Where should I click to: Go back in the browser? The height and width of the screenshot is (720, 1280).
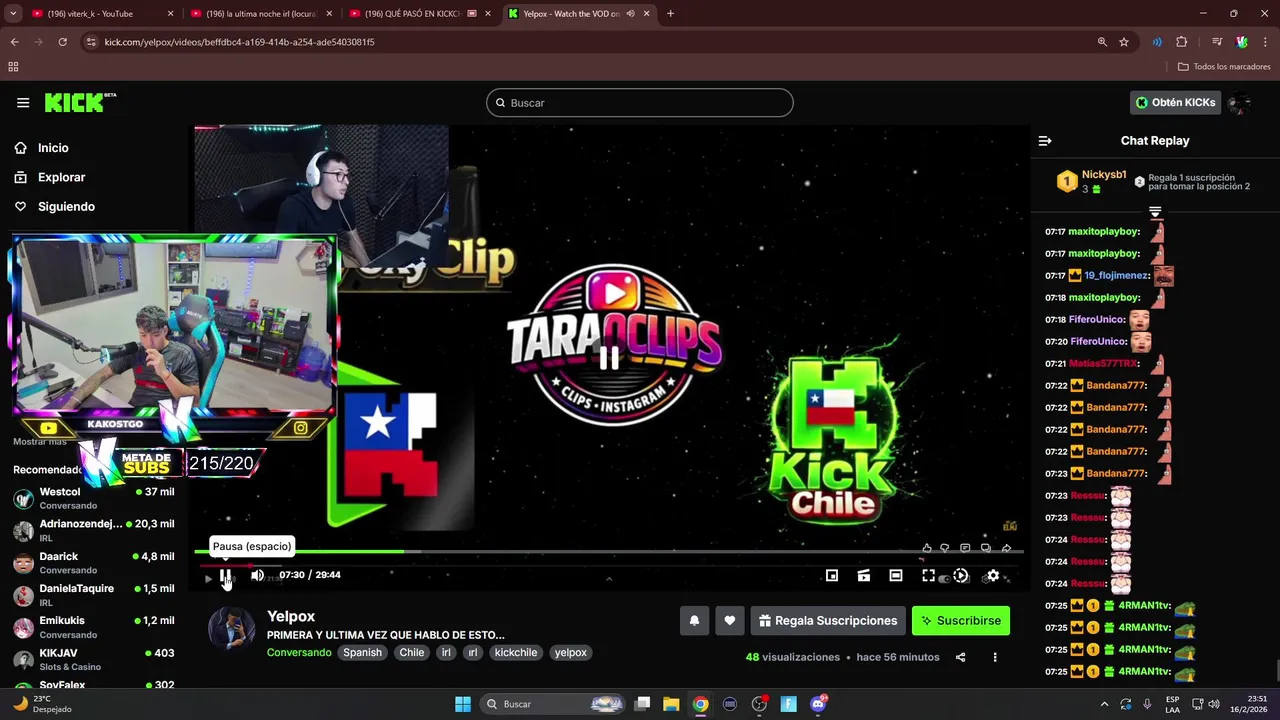pyautogui.click(x=15, y=42)
